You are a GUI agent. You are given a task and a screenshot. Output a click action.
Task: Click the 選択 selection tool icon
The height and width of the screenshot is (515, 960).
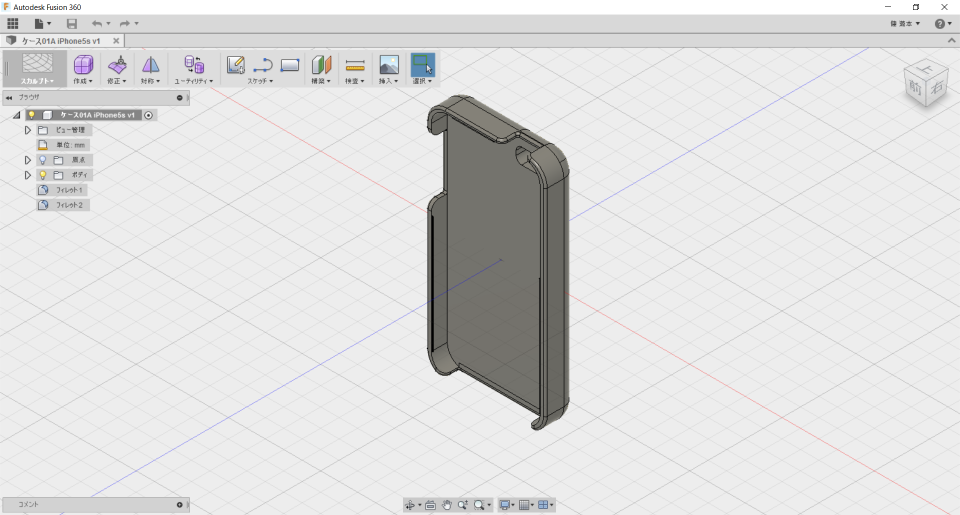pyautogui.click(x=422, y=64)
